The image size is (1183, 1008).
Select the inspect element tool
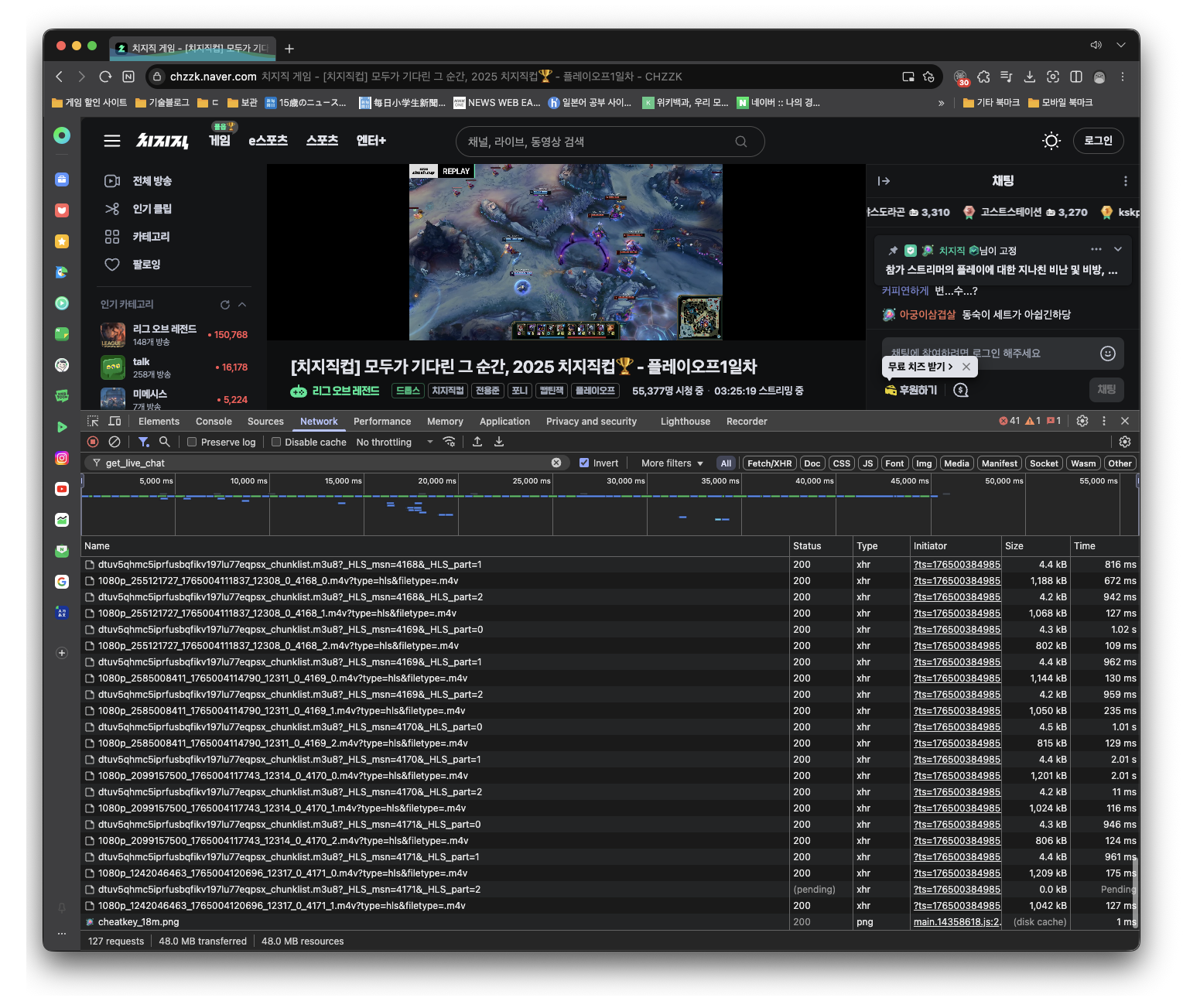click(93, 422)
